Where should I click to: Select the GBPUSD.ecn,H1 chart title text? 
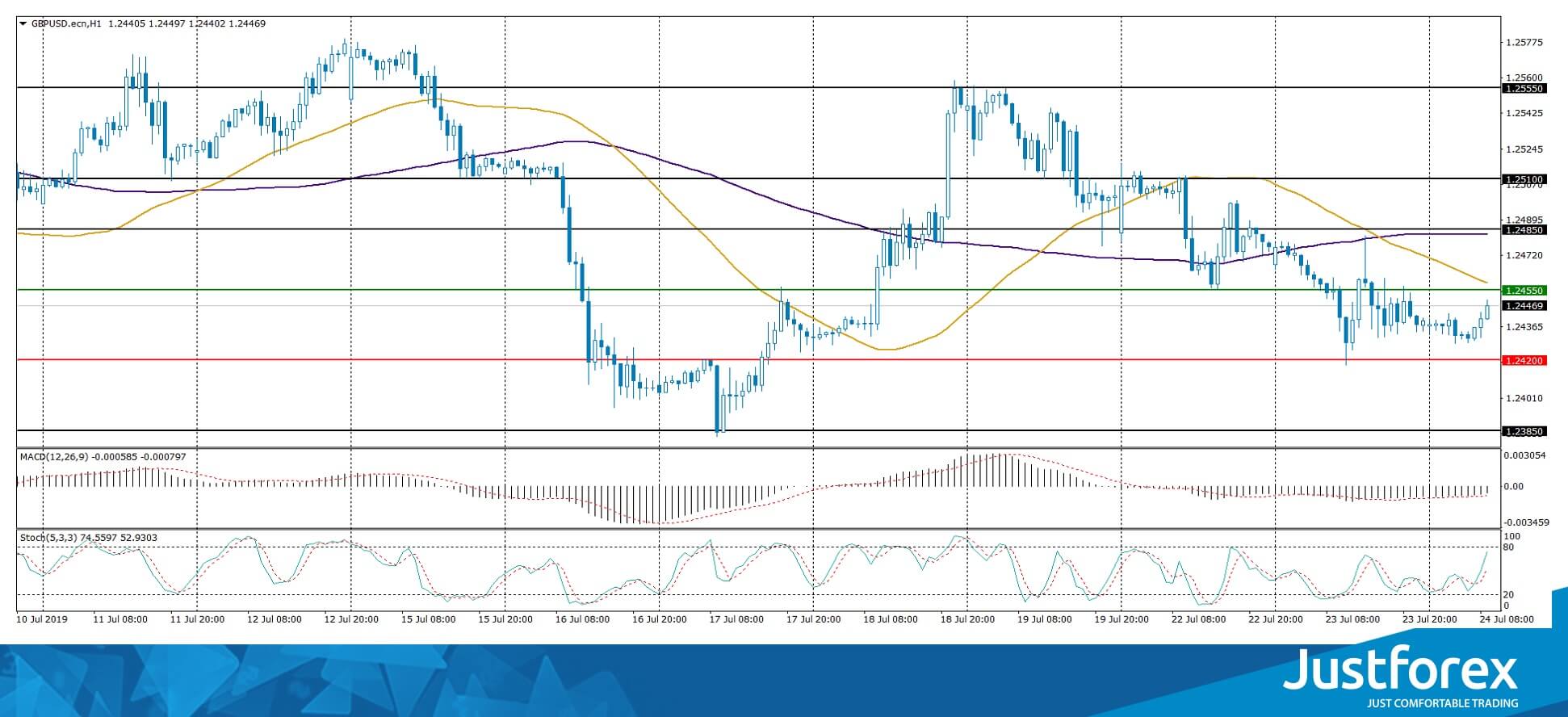point(66,23)
